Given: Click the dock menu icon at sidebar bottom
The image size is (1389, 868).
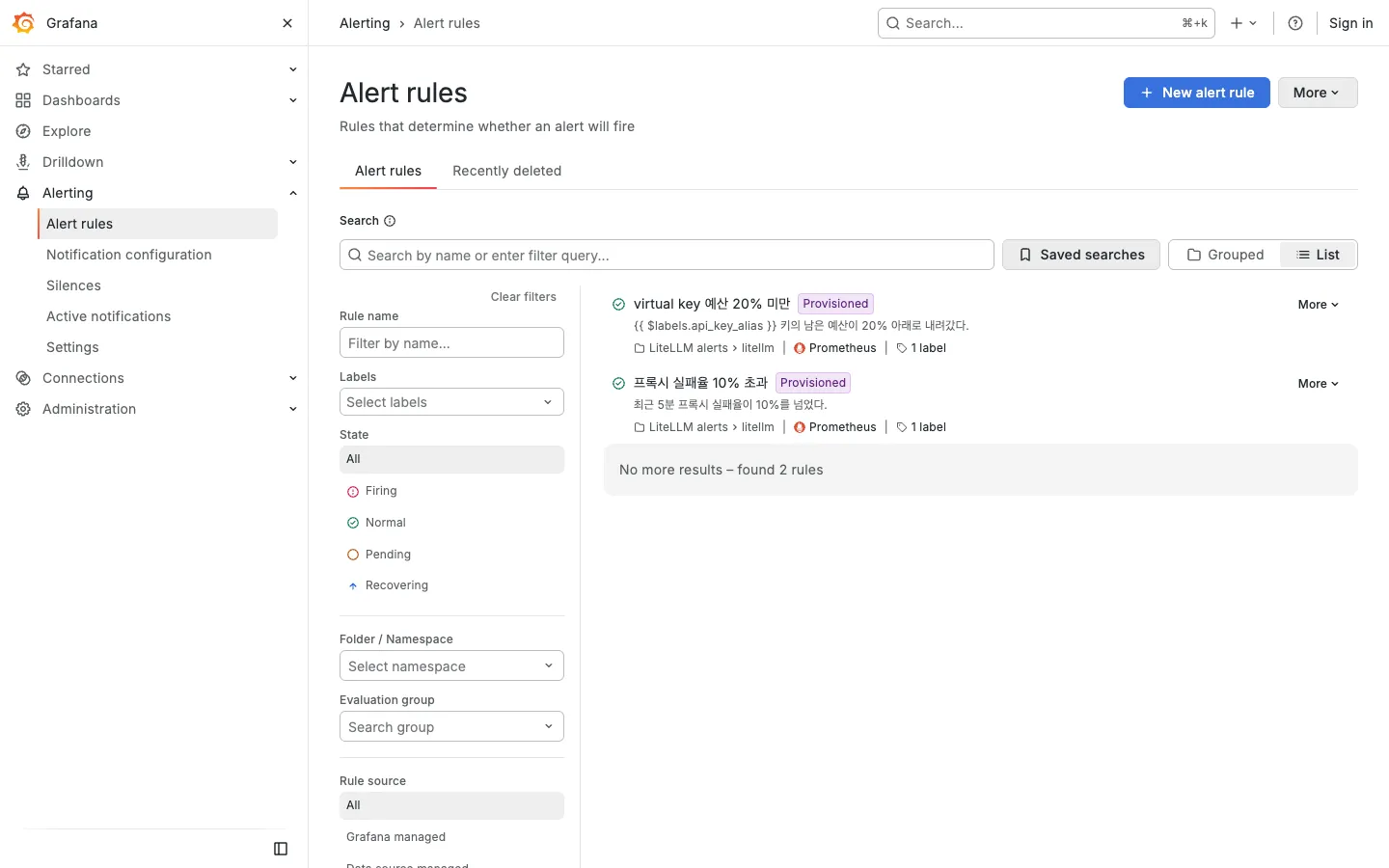Looking at the screenshot, I should (281, 849).
